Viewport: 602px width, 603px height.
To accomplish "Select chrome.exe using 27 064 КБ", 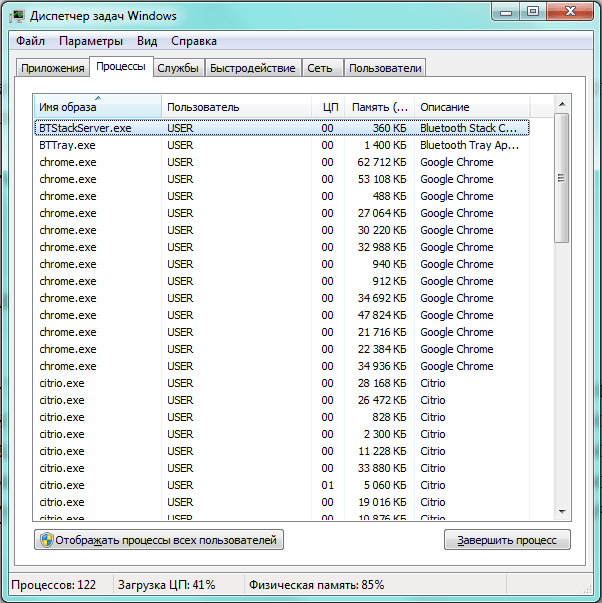I will click(x=282, y=213).
